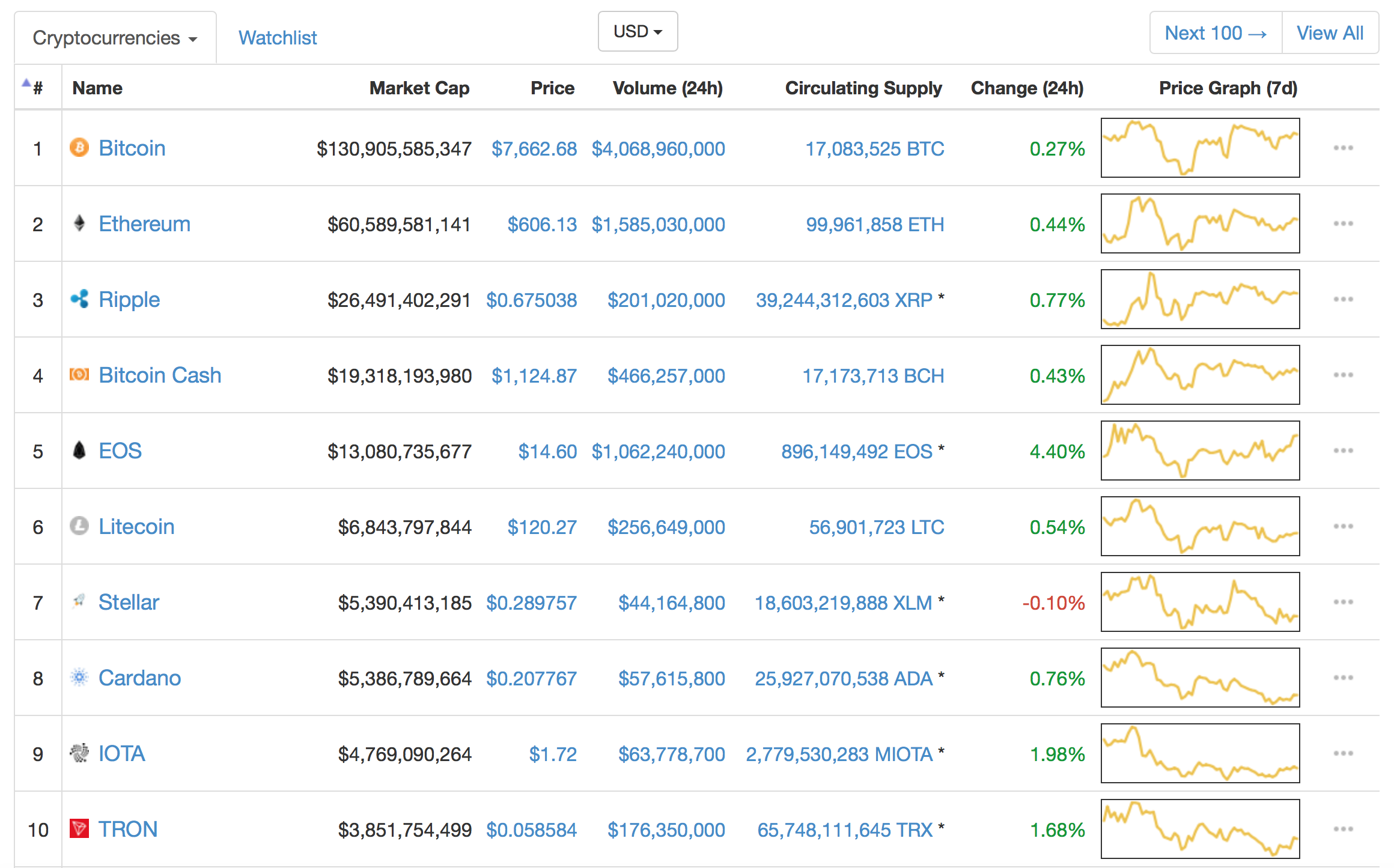Click the Ethereum diamond logo icon
This screenshot has height=868, width=1394.
tap(79, 223)
